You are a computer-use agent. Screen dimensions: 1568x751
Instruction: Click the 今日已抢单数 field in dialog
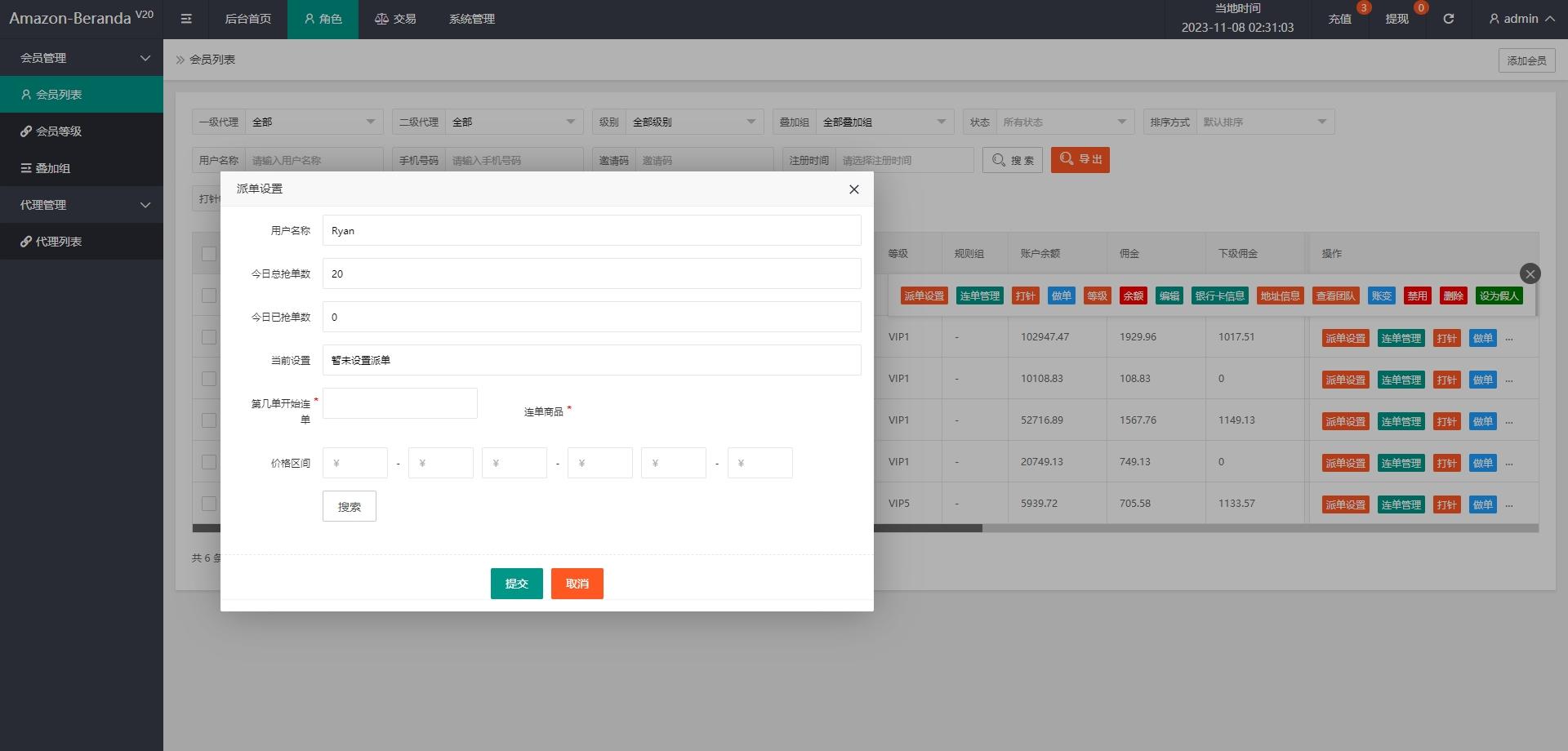tap(591, 317)
